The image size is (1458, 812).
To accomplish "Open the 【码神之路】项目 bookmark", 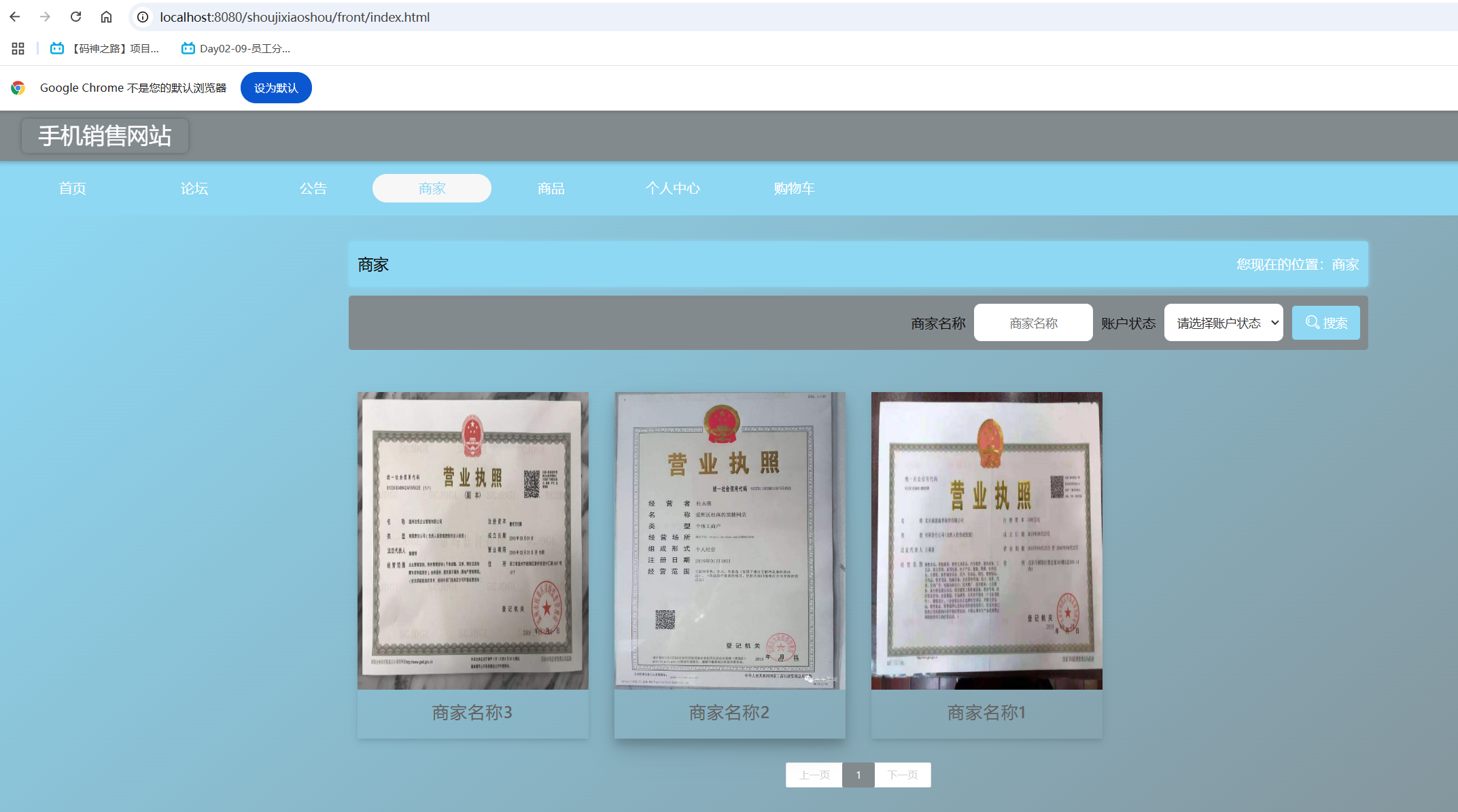I will click(105, 48).
